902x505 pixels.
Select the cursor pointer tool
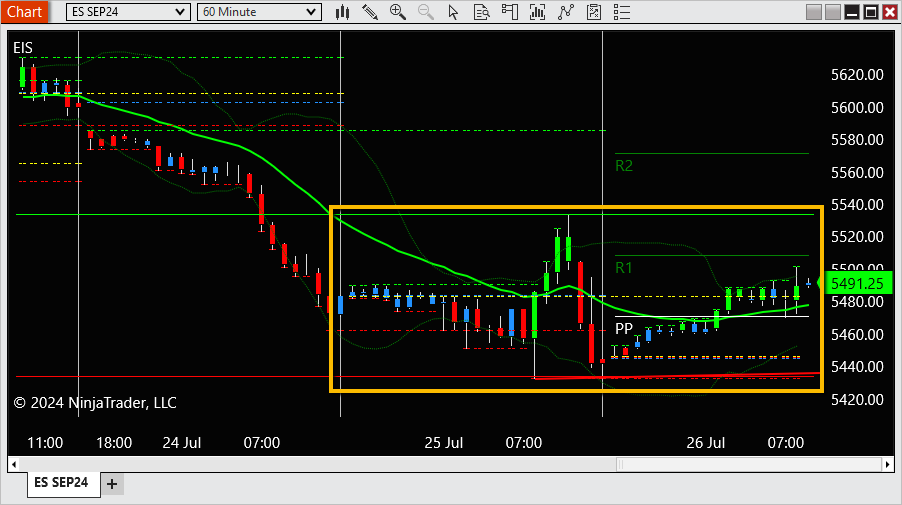coord(453,12)
